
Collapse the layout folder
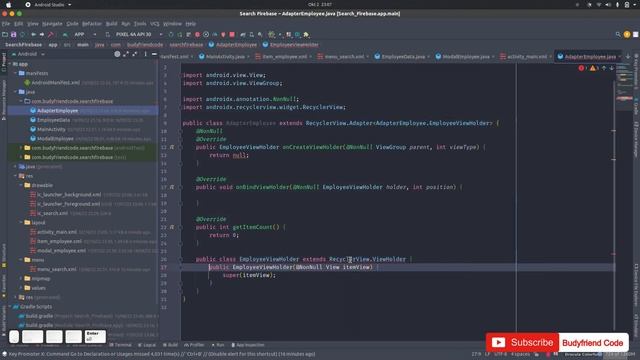coord(21,222)
